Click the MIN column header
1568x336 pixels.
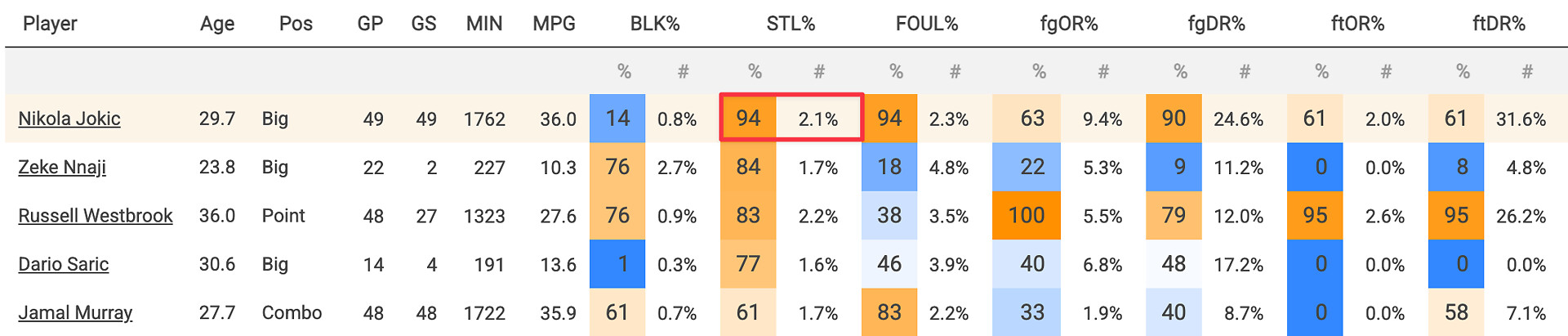click(484, 24)
